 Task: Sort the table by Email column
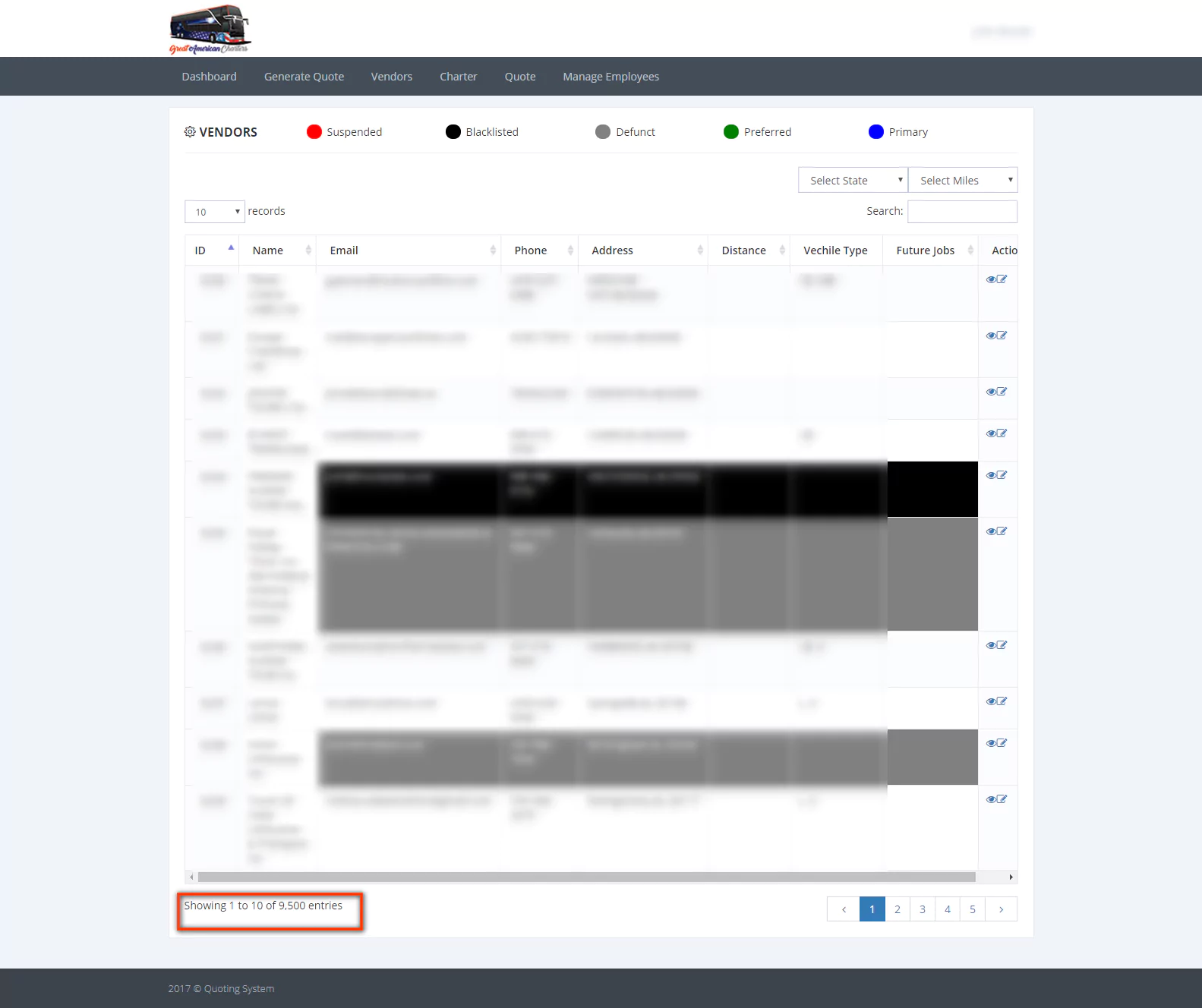[x=409, y=250]
